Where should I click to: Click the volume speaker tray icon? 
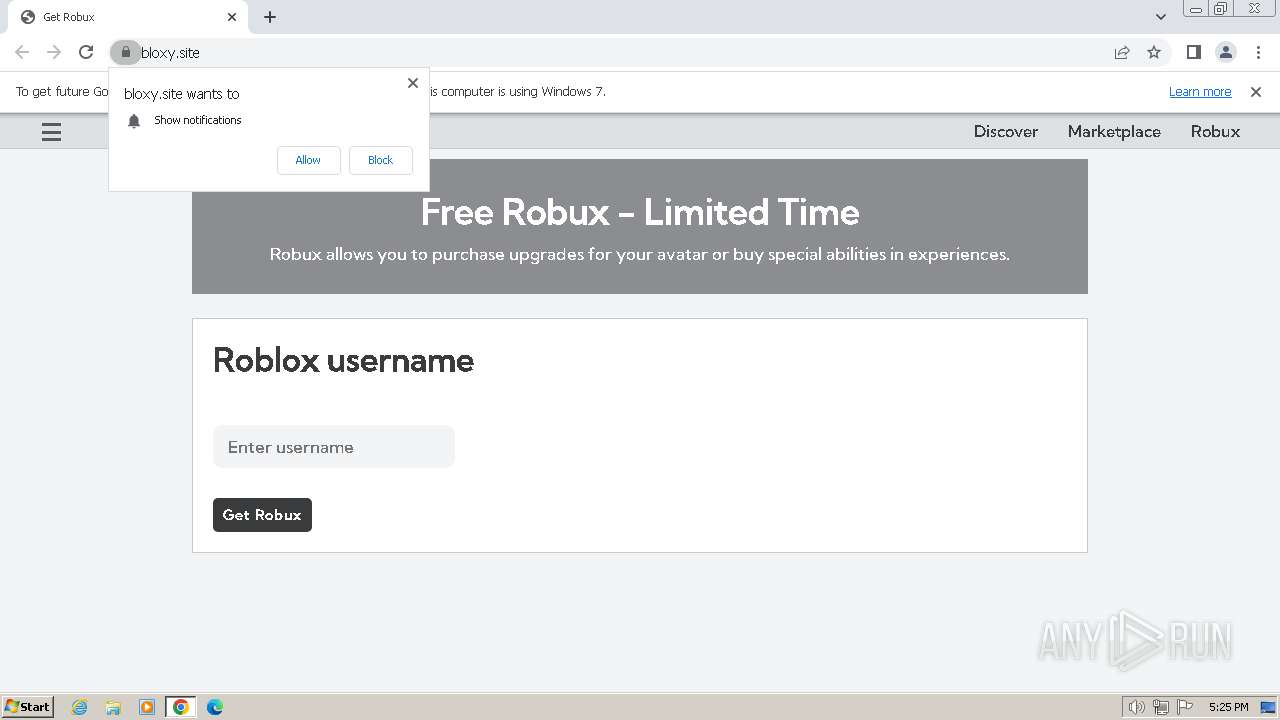point(1137,707)
